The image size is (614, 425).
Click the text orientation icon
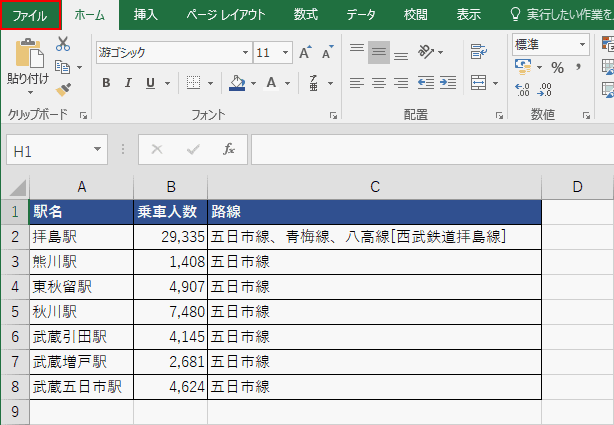(x=426, y=51)
